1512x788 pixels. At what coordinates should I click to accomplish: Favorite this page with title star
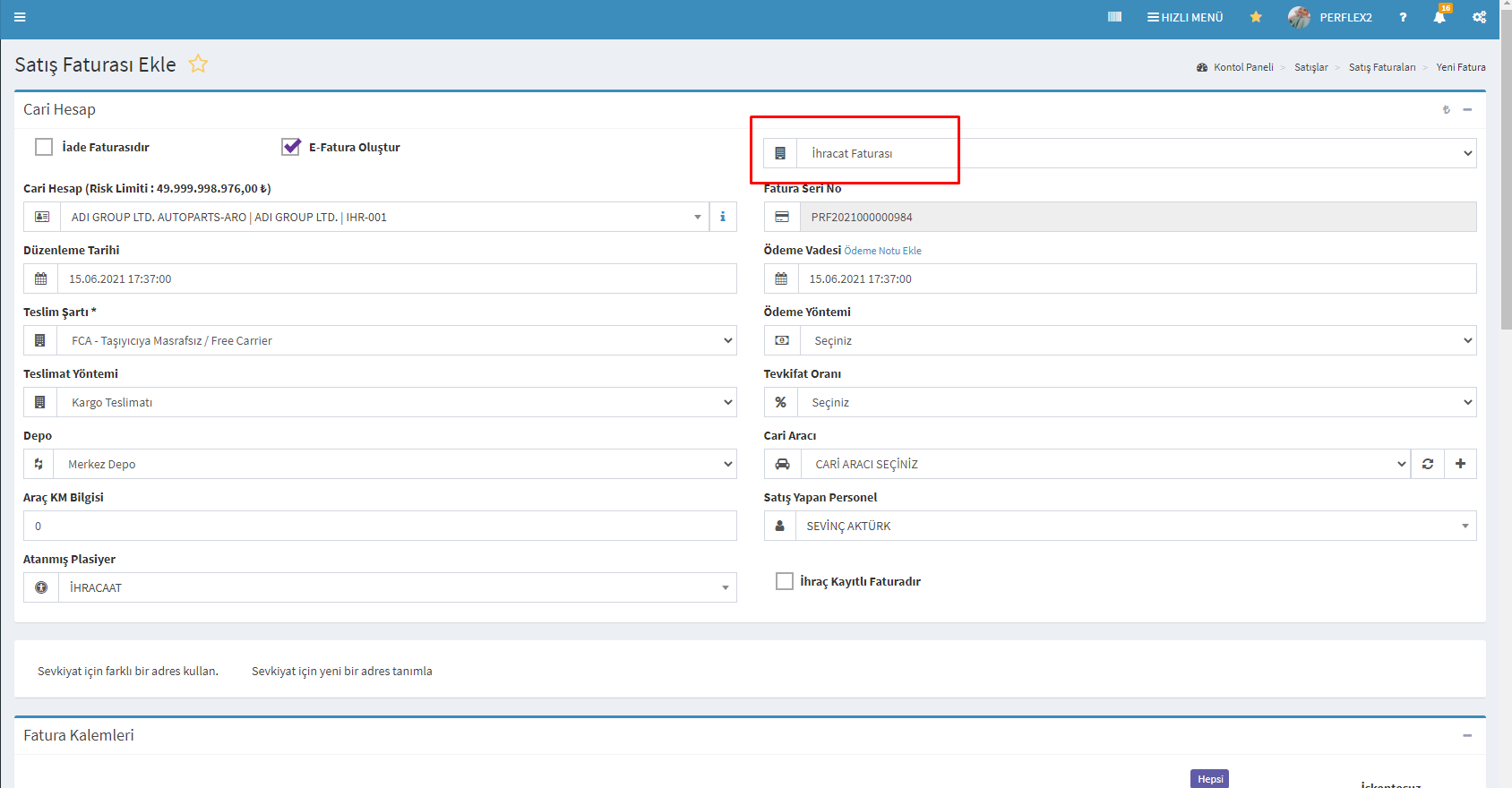tap(198, 64)
